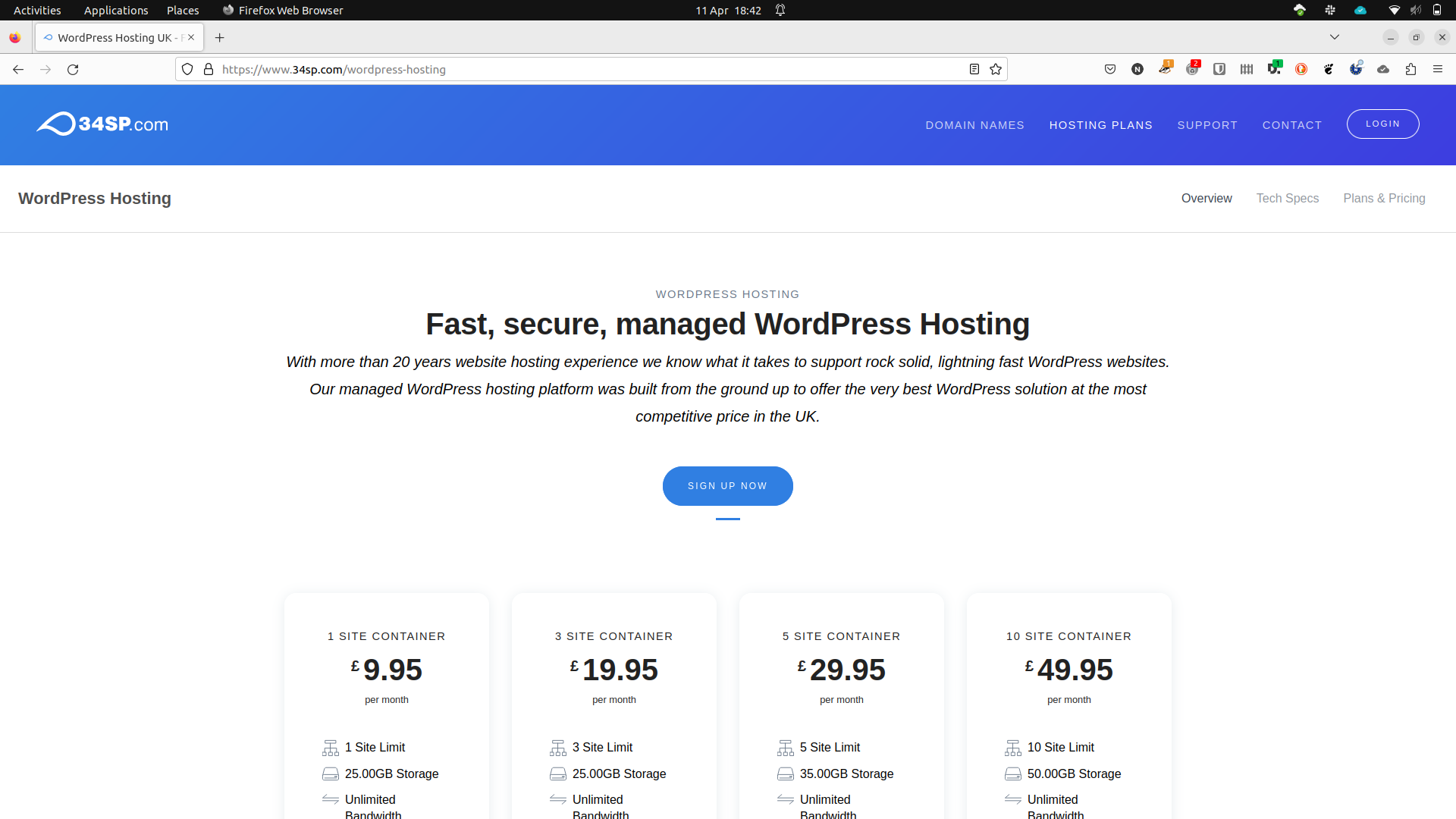The image size is (1456, 819).
Task: Open the EU flag magnifier extension
Action: pyautogui.click(x=1356, y=68)
